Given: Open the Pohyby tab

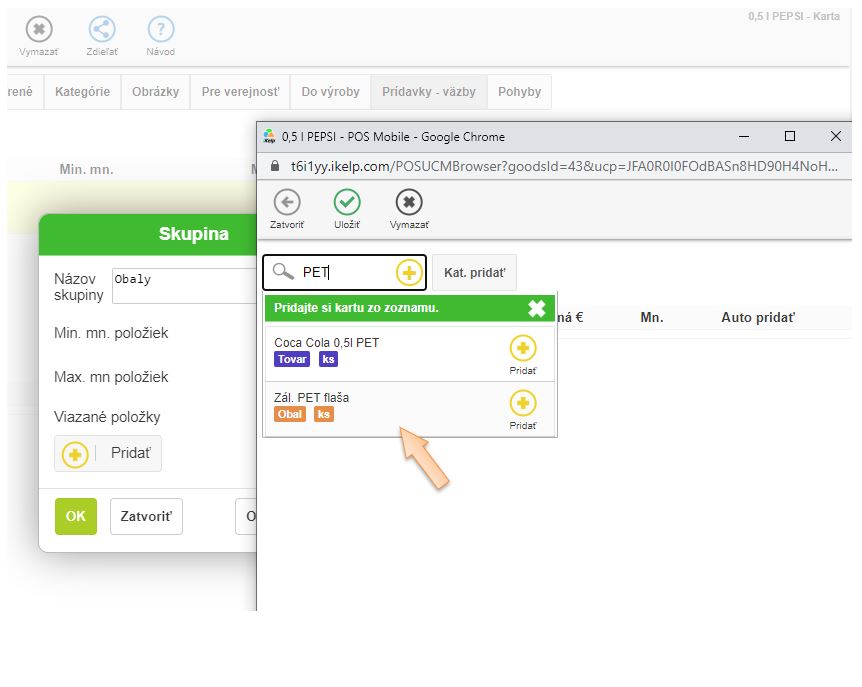Looking at the screenshot, I should click(x=519, y=92).
